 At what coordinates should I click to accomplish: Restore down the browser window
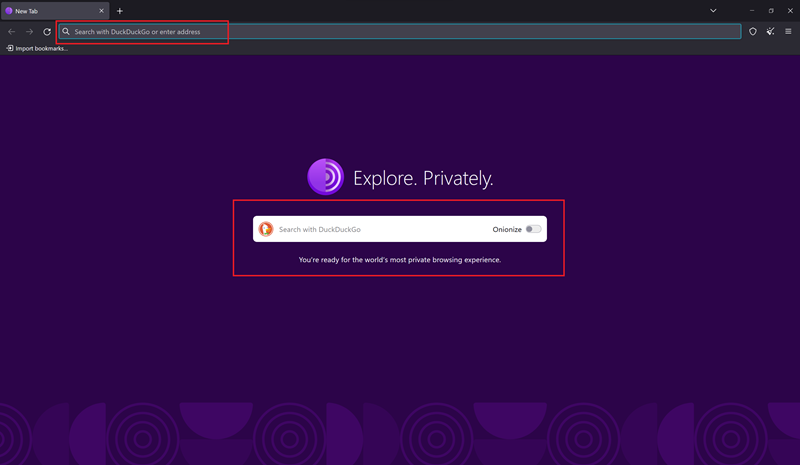click(771, 11)
